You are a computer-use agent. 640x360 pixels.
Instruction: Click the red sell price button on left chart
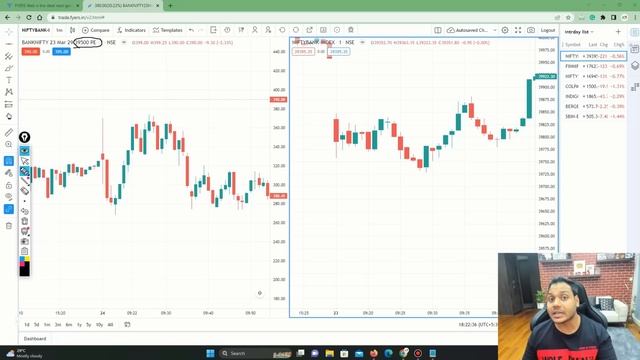tap(31, 51)
